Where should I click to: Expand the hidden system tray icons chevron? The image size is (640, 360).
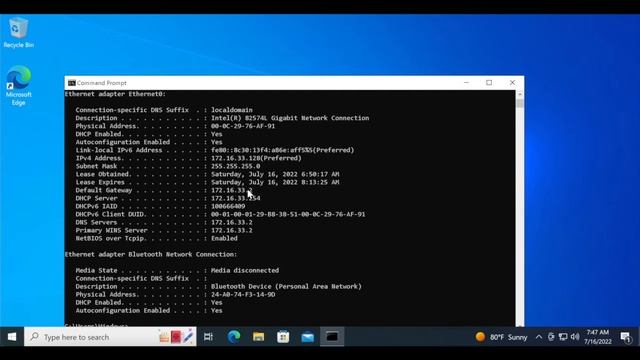point(539,337)
